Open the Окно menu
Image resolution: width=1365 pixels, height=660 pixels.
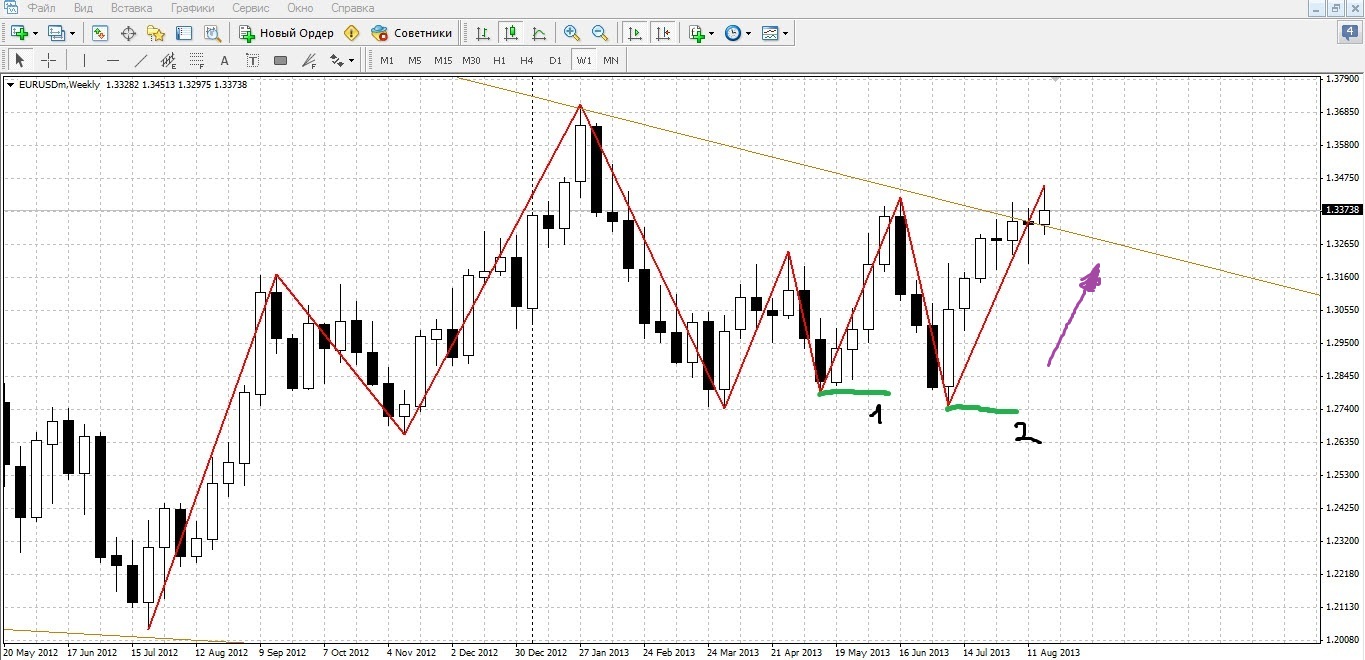coord(300,7)
